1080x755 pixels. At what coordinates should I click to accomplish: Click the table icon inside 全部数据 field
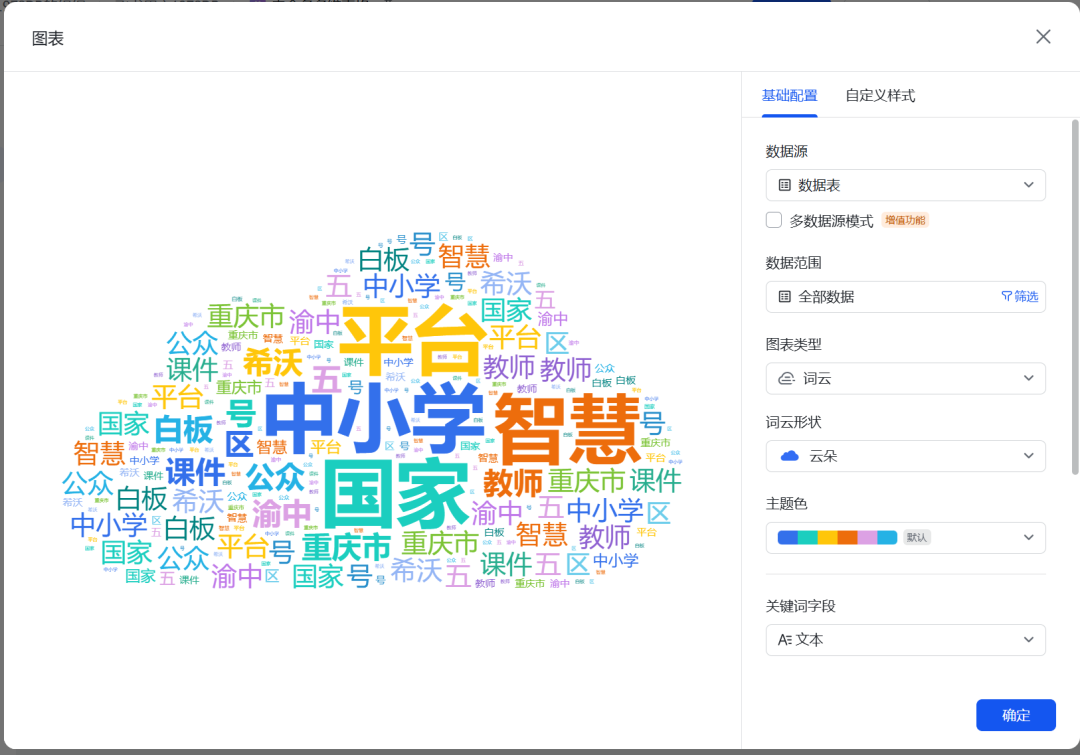786,297
